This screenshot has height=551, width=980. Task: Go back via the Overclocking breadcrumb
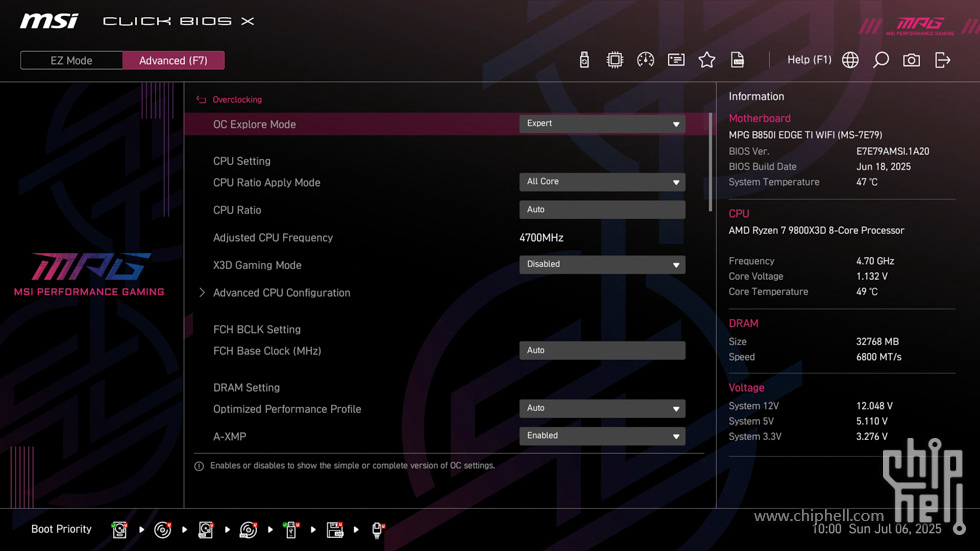coord(237,100)
